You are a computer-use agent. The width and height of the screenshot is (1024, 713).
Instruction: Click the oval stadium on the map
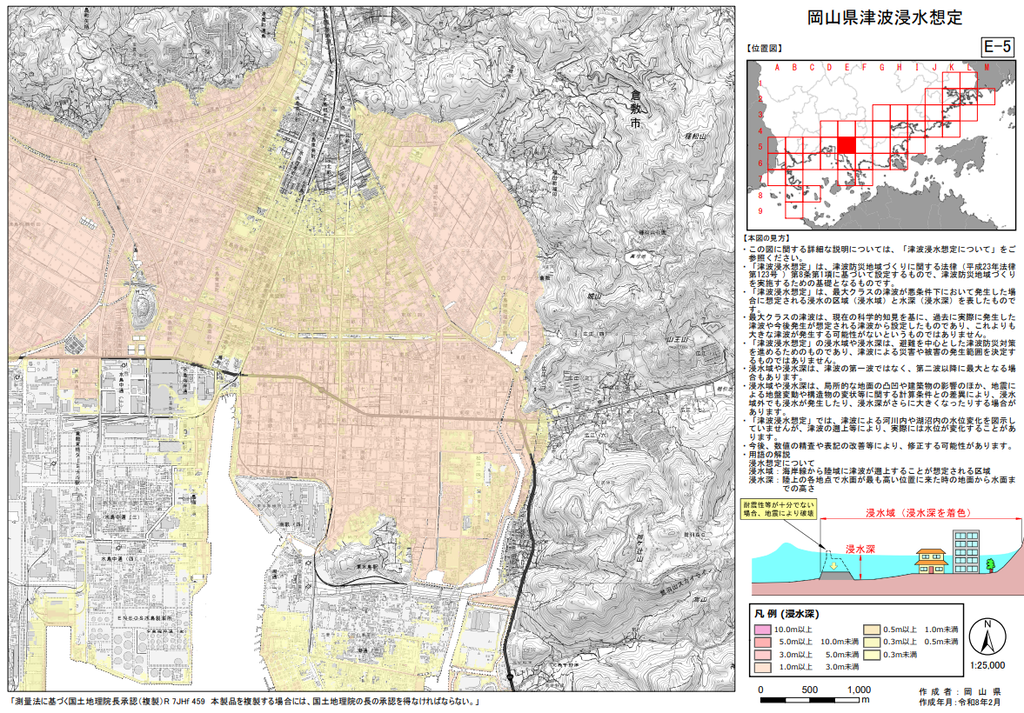(142, 308)
